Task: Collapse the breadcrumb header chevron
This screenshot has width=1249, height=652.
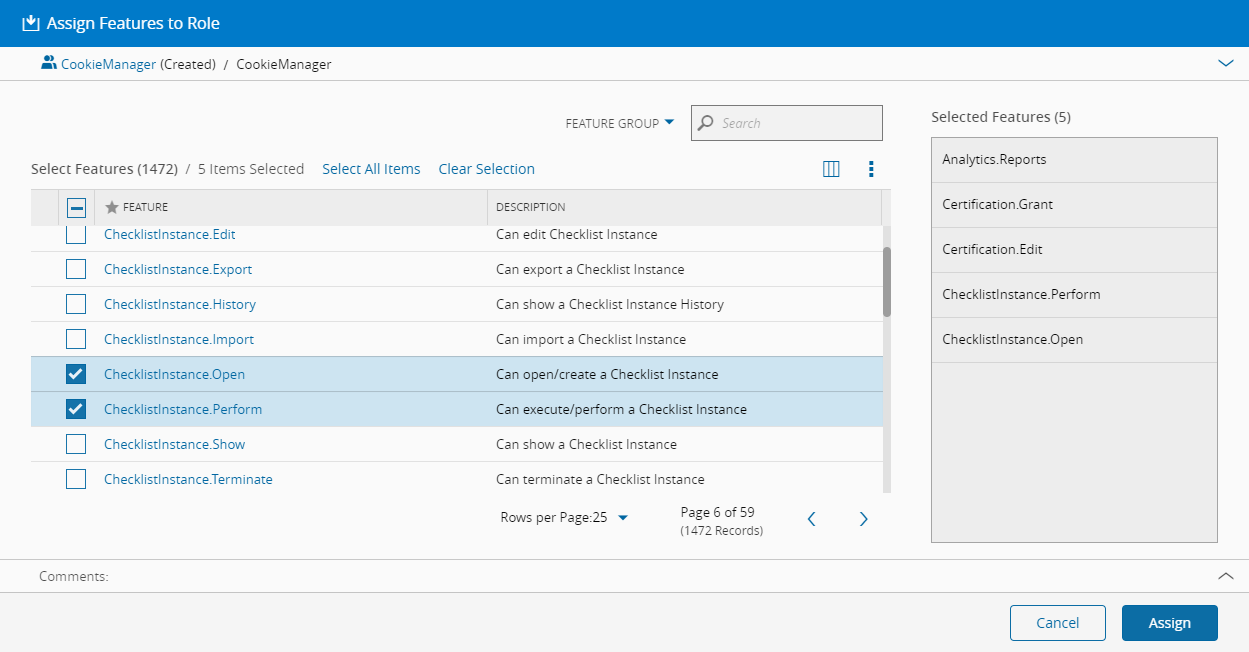Action: [1225, 63]
